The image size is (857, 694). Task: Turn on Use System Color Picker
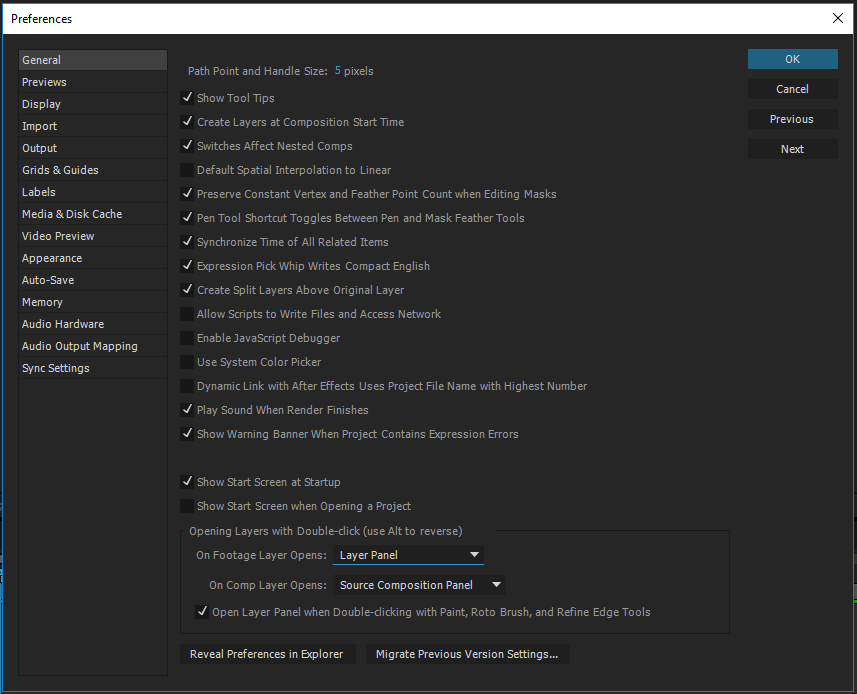[187, 362]
